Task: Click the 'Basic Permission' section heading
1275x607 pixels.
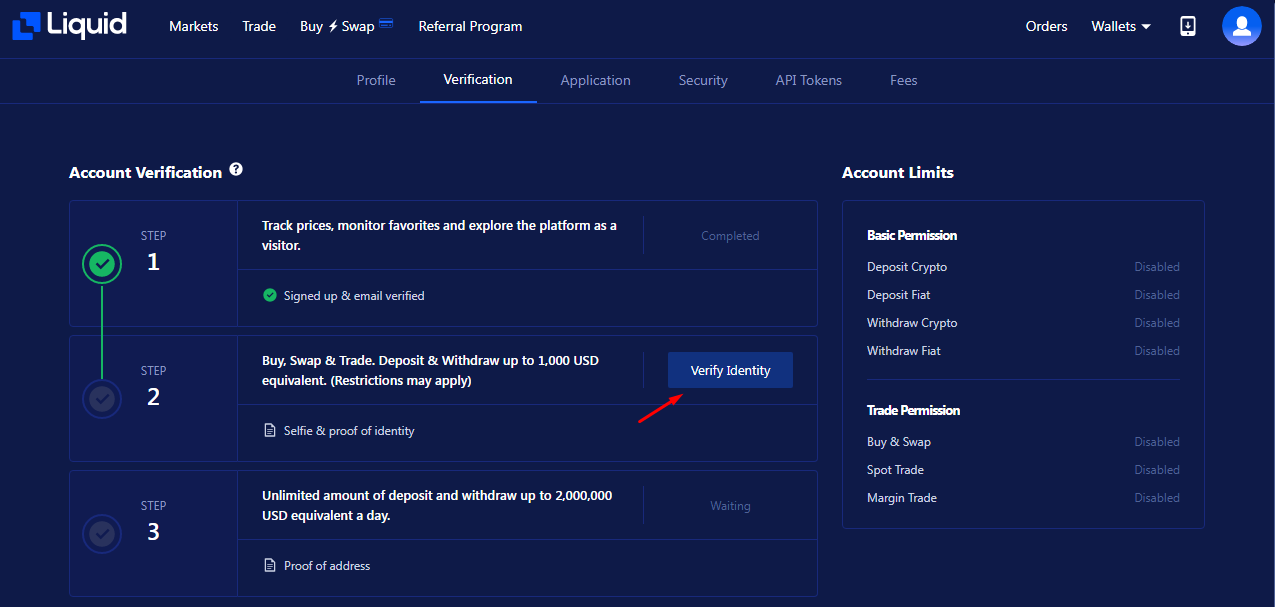Action: (x=912, y=235)
